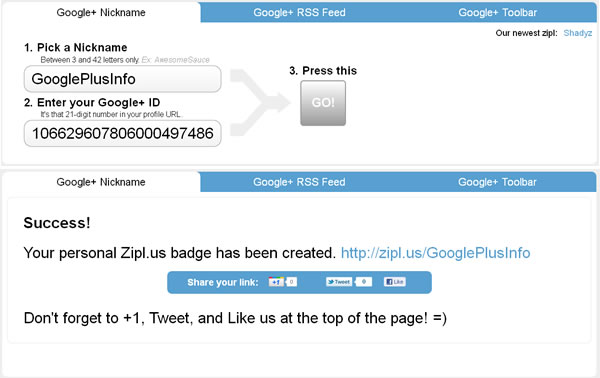Switch to Google+ Toolbar tab above the nickname form

[x=497, y=13]
